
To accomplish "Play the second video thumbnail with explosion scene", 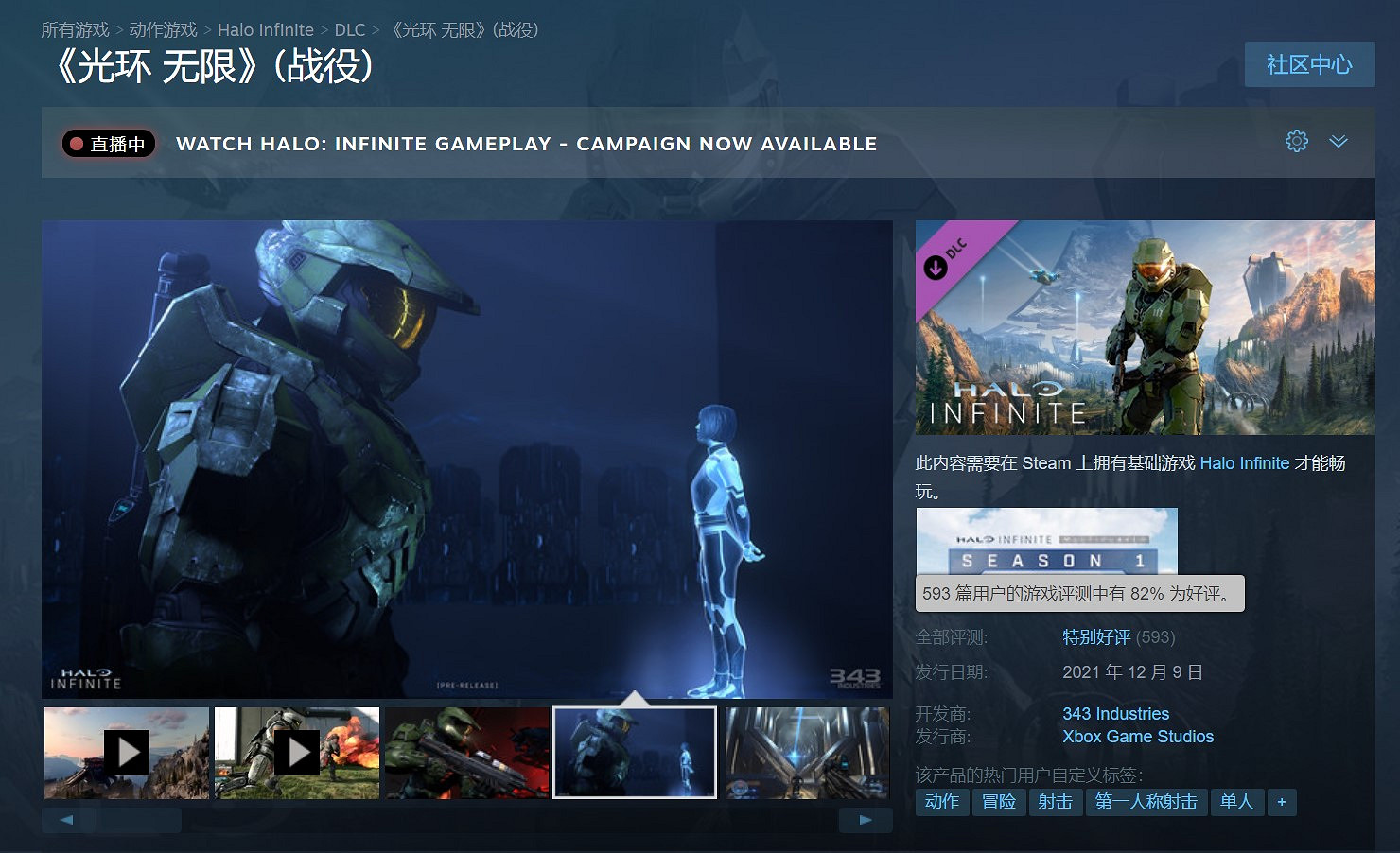I will [296, 753].
